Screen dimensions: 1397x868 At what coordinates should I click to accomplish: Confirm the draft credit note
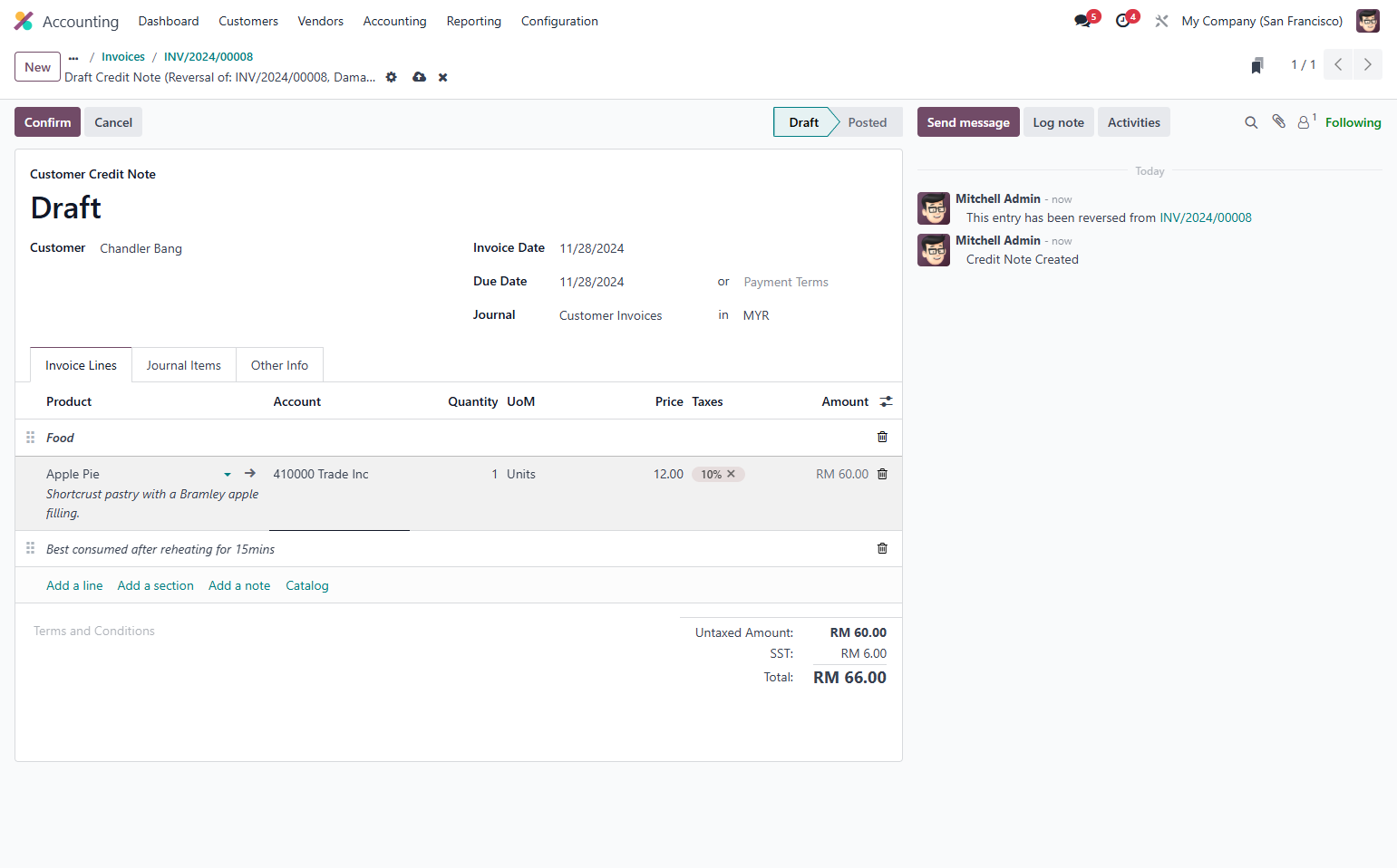coord(47,122)
